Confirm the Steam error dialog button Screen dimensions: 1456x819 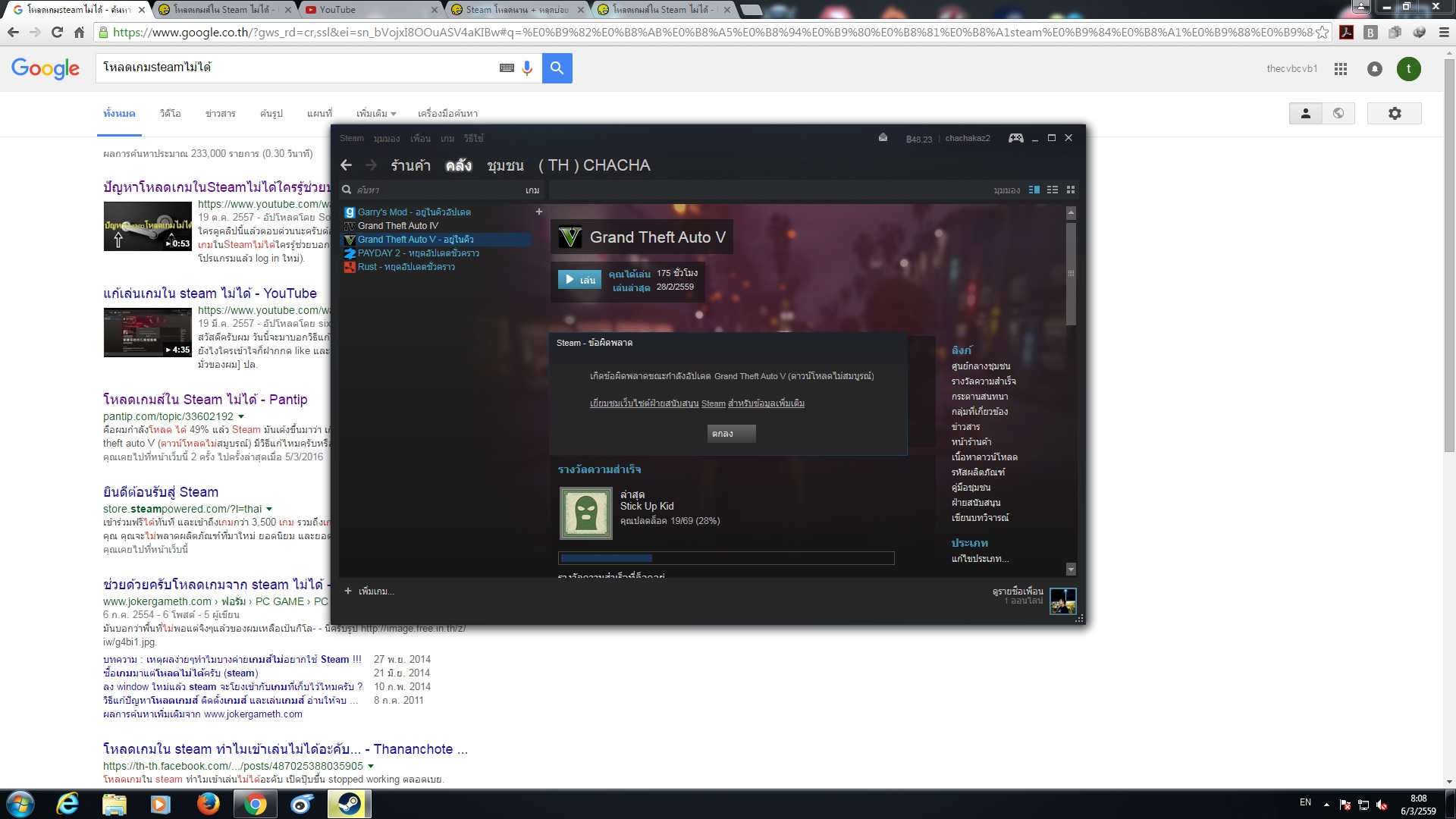tap(731, 434)
